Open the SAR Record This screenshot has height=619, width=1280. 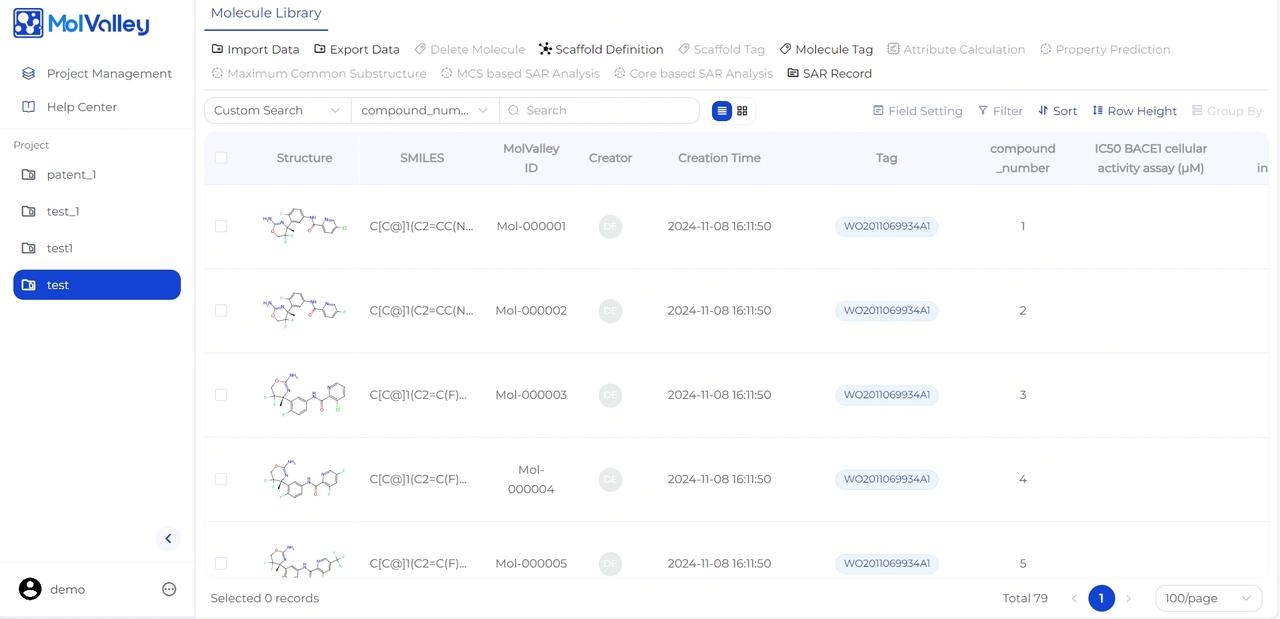[829, 73]
